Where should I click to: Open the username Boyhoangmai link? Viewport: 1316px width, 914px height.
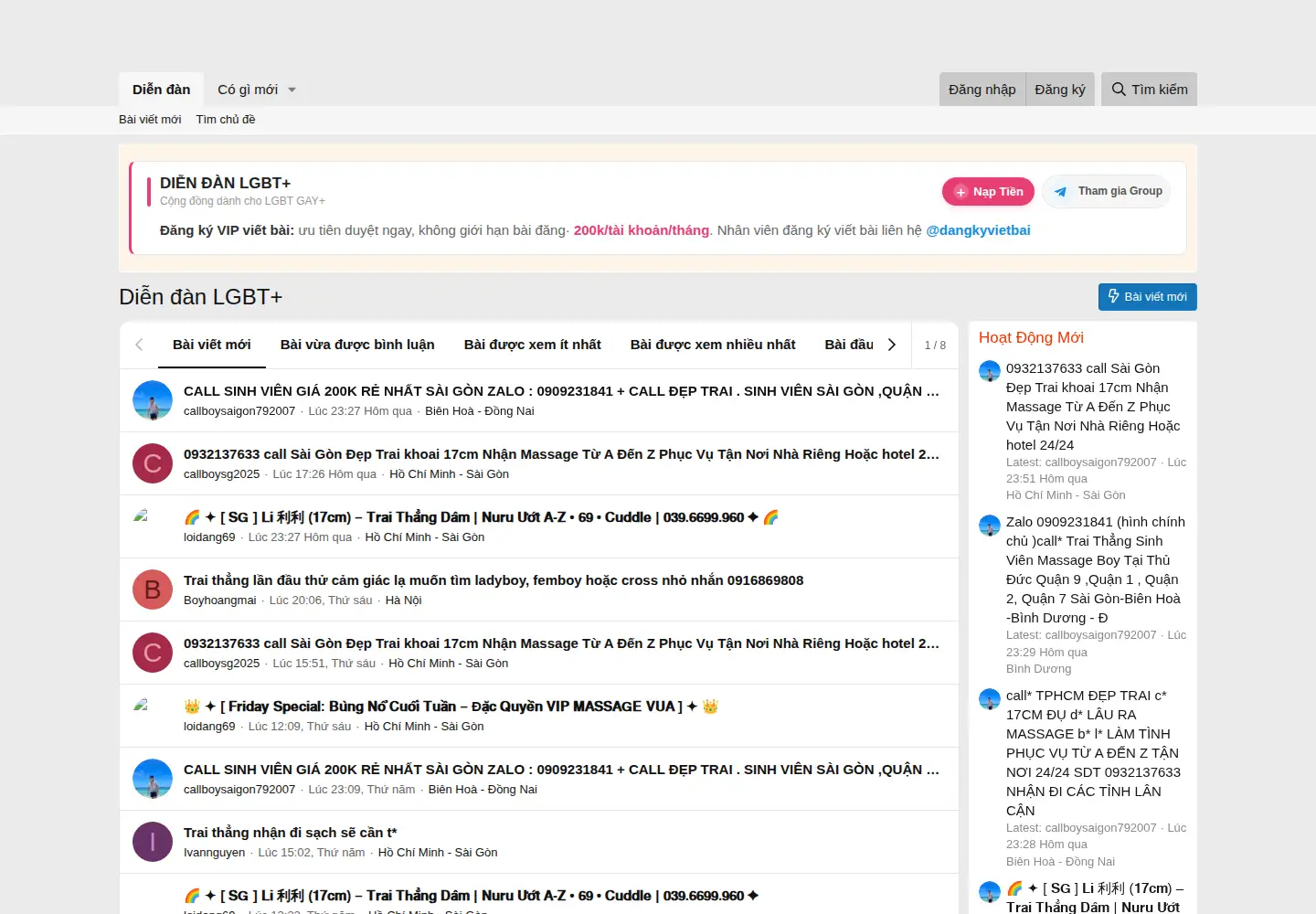click(x=220, y=600)
